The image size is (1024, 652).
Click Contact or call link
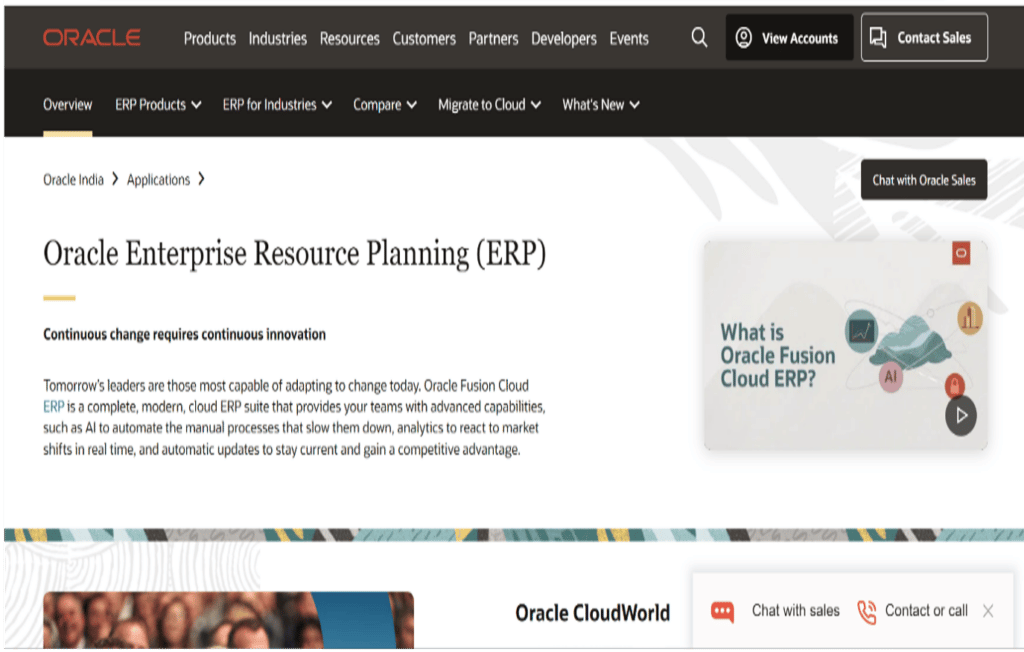click(926, 611)
